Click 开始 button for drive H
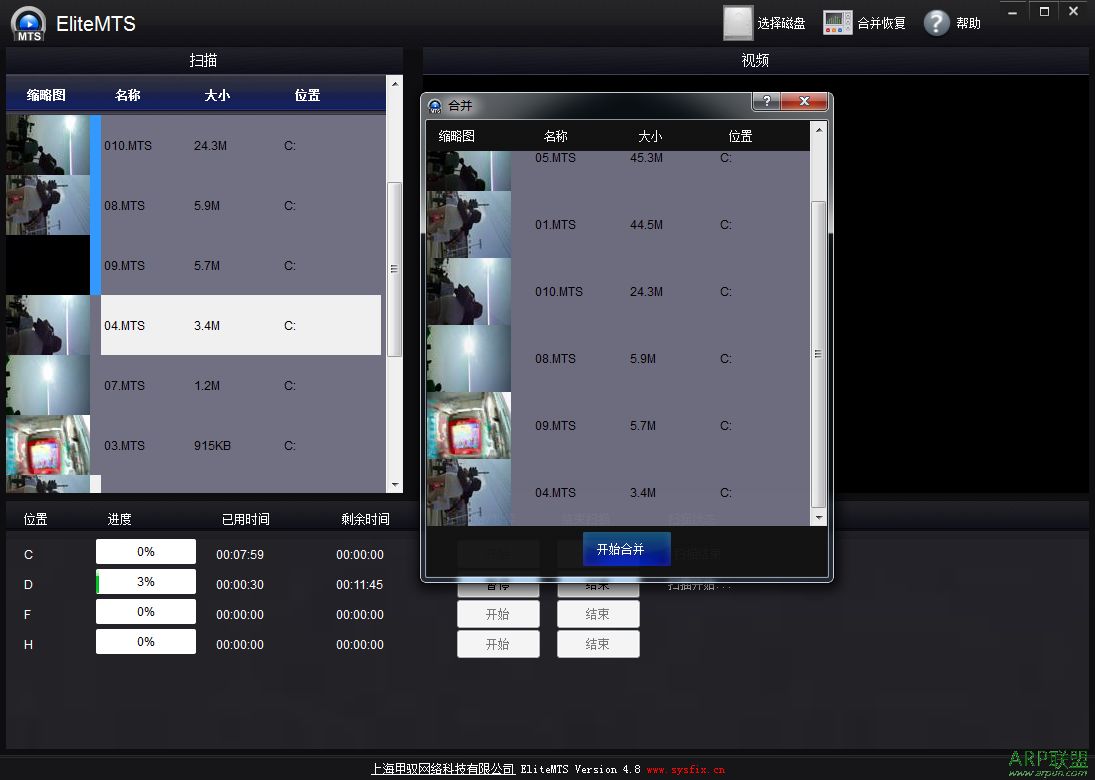The width and height of the screenshot is (1095, 780). (498, 644)
